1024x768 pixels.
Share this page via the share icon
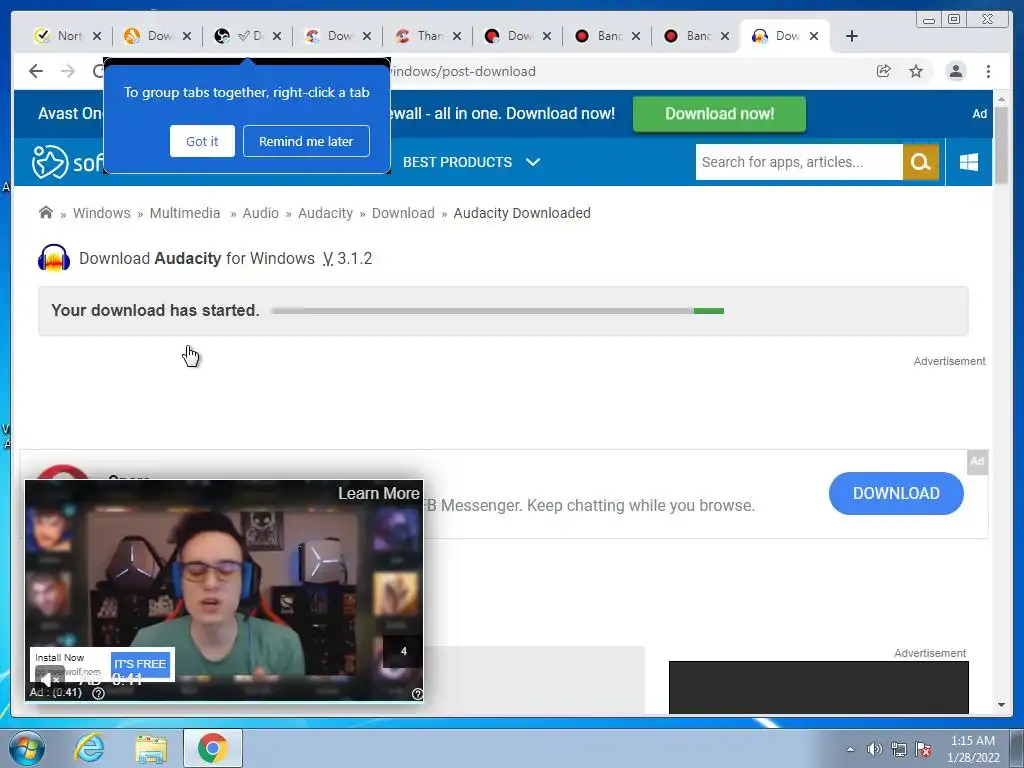coord(884,71)
